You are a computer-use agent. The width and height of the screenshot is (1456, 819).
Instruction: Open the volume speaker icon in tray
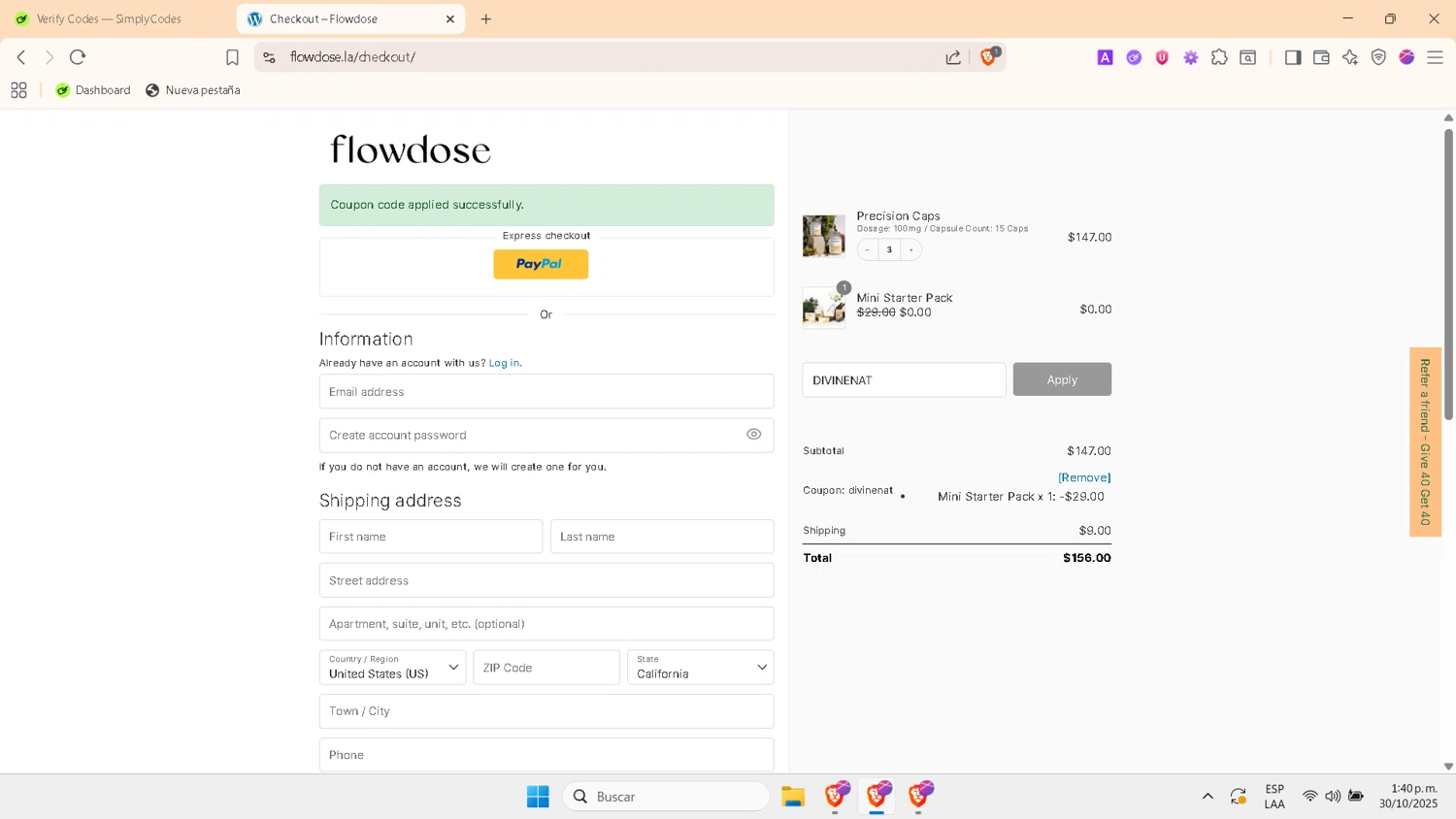pyautogui.click(x=1333, y=797)
